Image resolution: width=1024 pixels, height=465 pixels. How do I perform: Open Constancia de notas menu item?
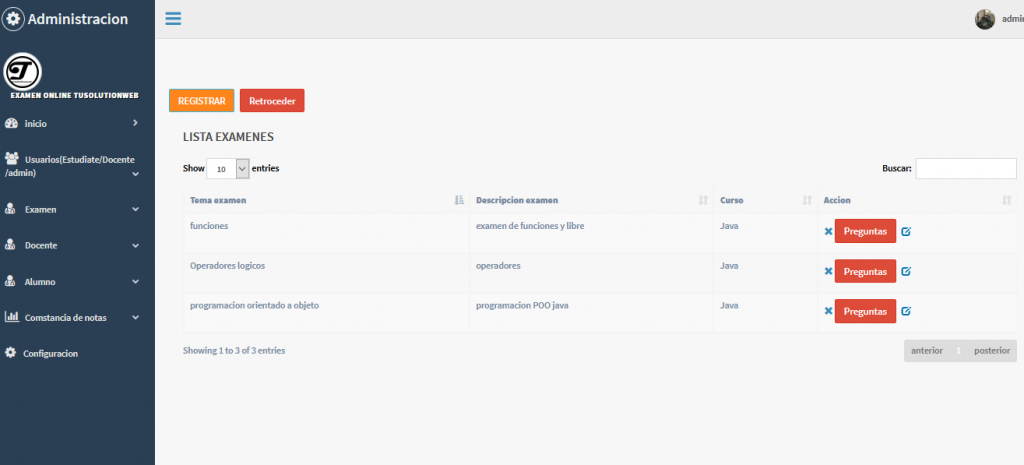click(70, 317)
